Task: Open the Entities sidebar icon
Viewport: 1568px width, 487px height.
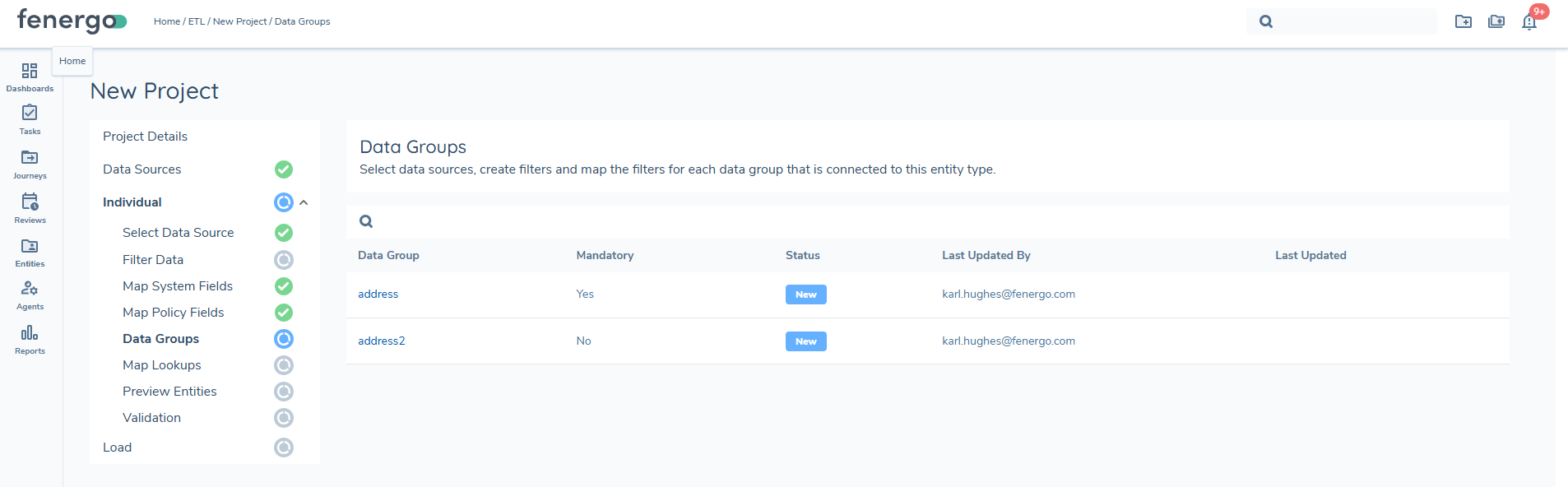Action: click(x=30, y=252)
